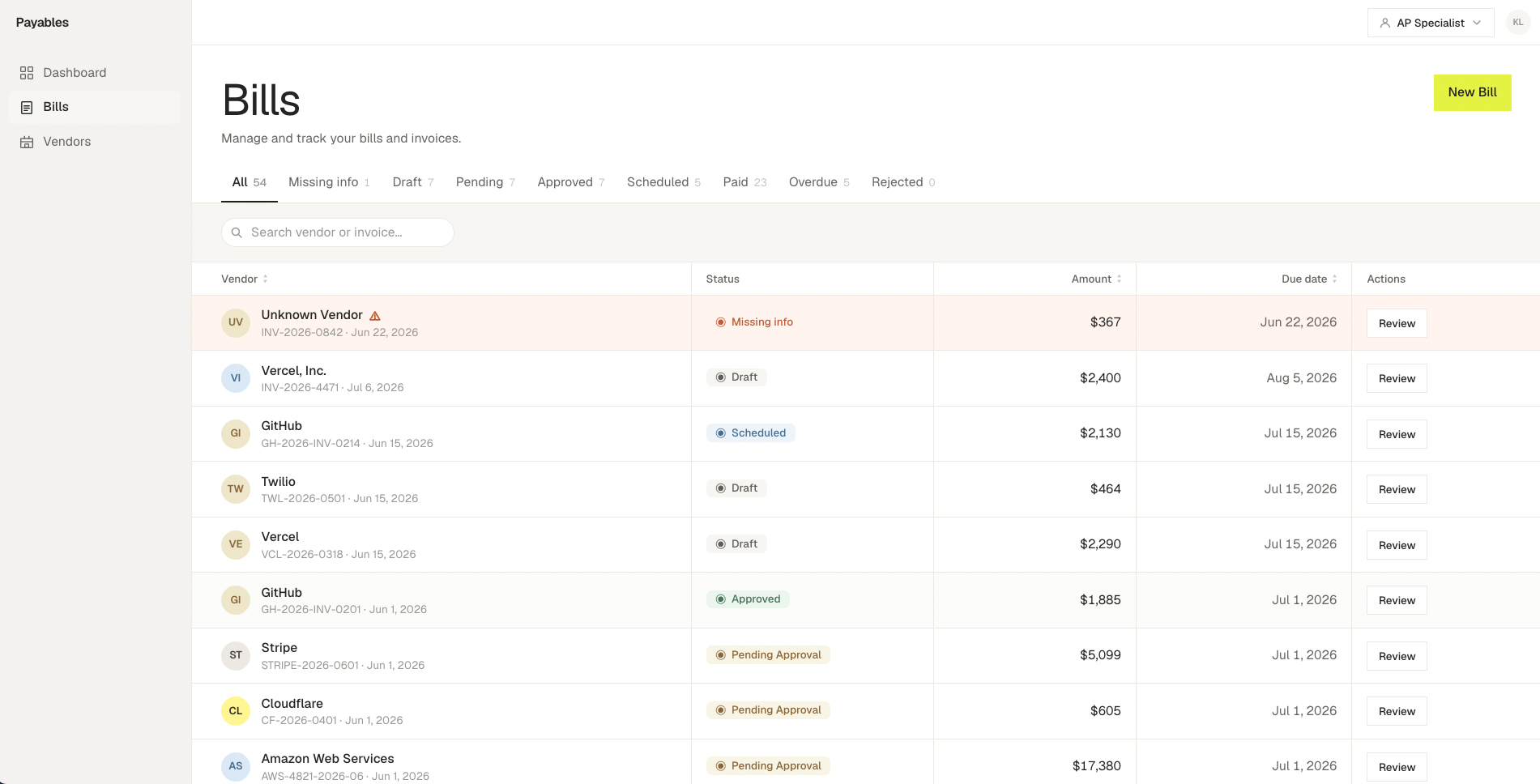Click the Draft status badge for Vercel VCL-2026-0318
This screenshot has height=784, width=1540.
point(736,544)
